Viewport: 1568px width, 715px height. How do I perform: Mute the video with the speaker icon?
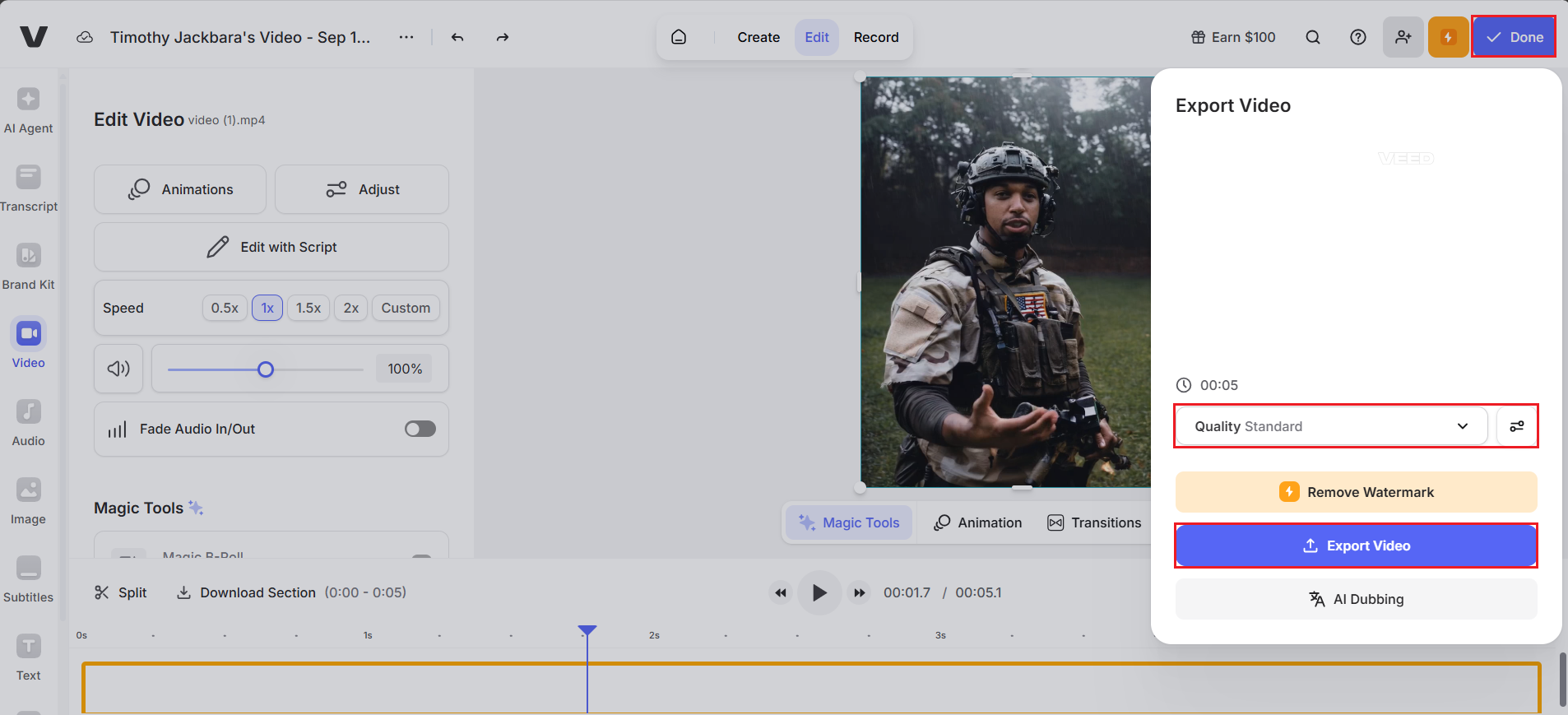pyautogui.click(x=118, y=369)
